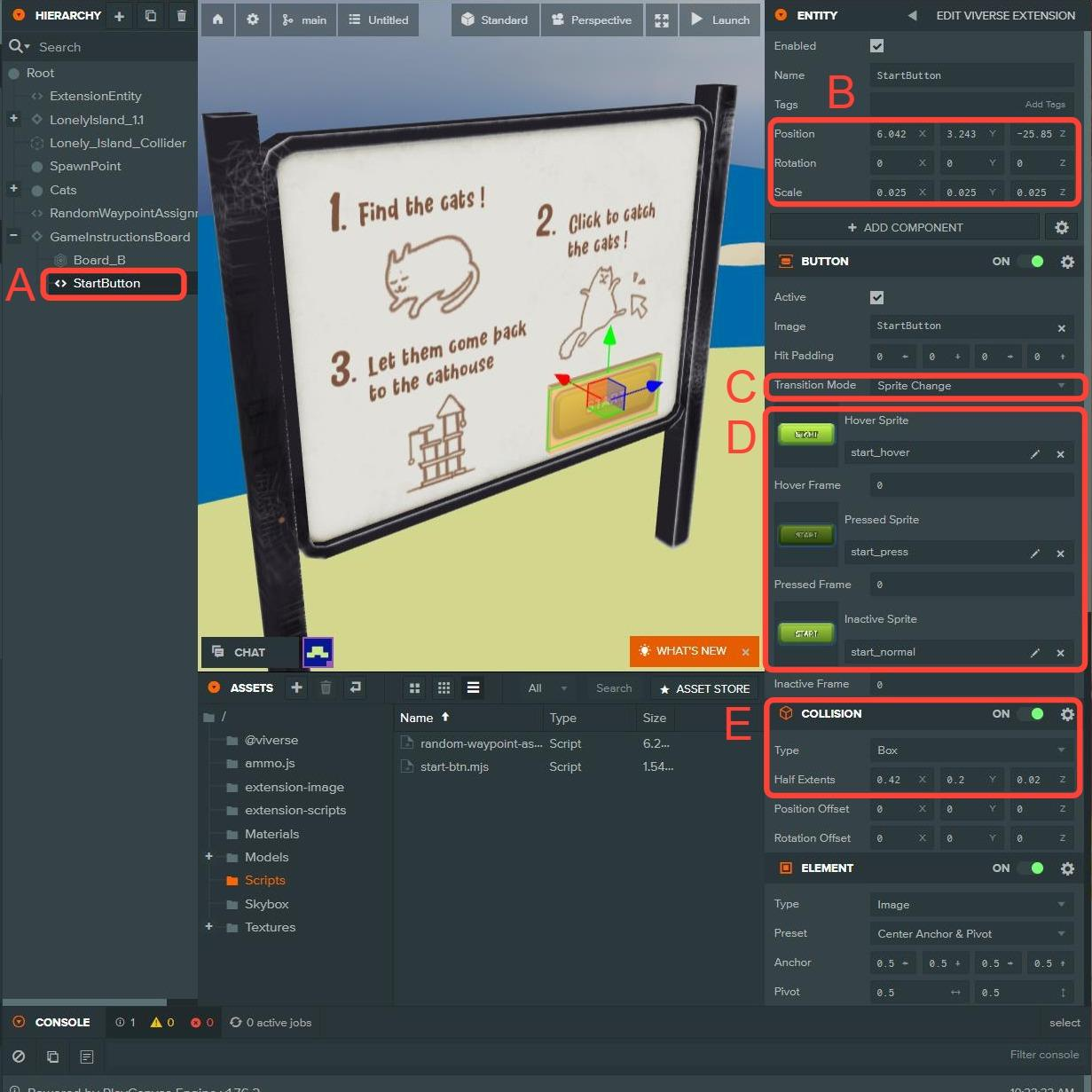The width and height of the screenshot is (1092, 1092).
Task: Open the Transition Mode dropdown
Action: pyautogui.click(x=970, y=386)
